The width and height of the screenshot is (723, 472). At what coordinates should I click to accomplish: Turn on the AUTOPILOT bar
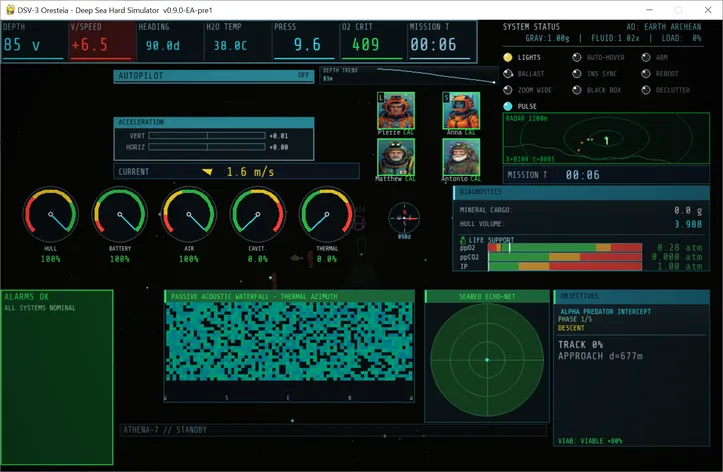[213, 76]
